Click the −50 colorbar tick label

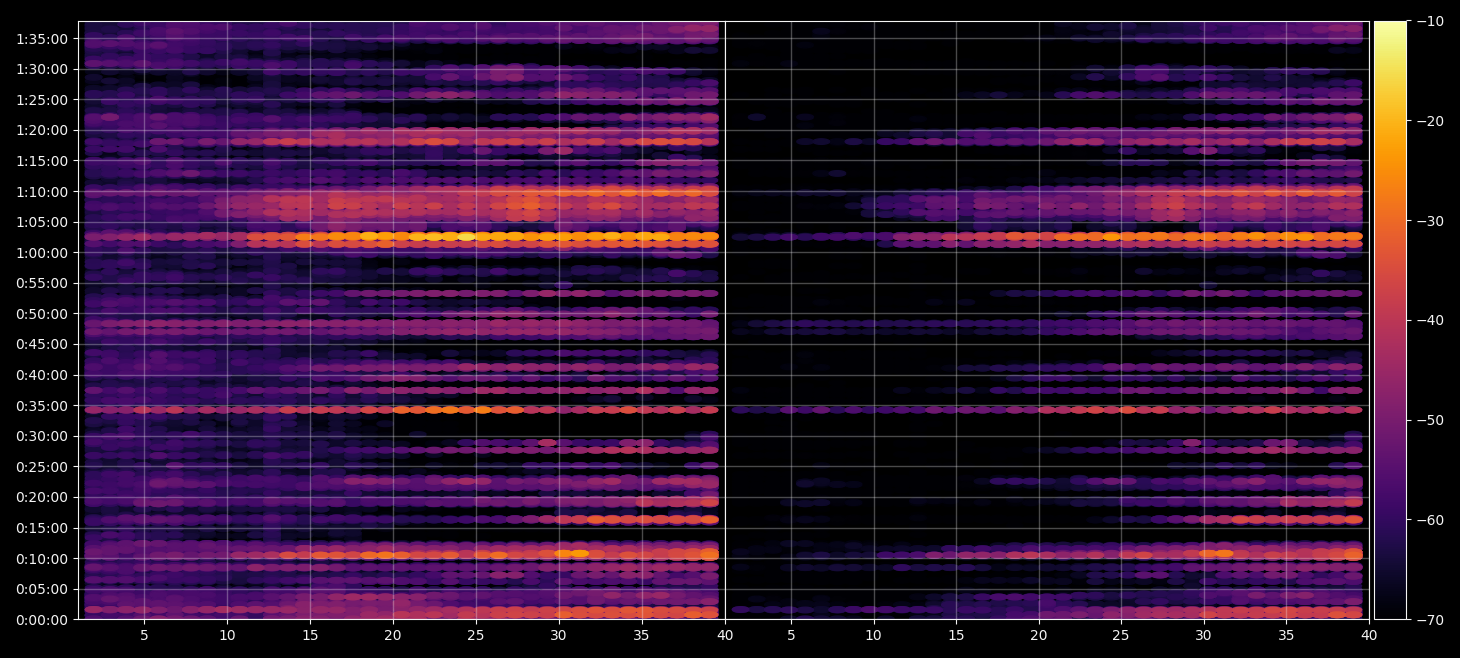tap(1430, 420)
